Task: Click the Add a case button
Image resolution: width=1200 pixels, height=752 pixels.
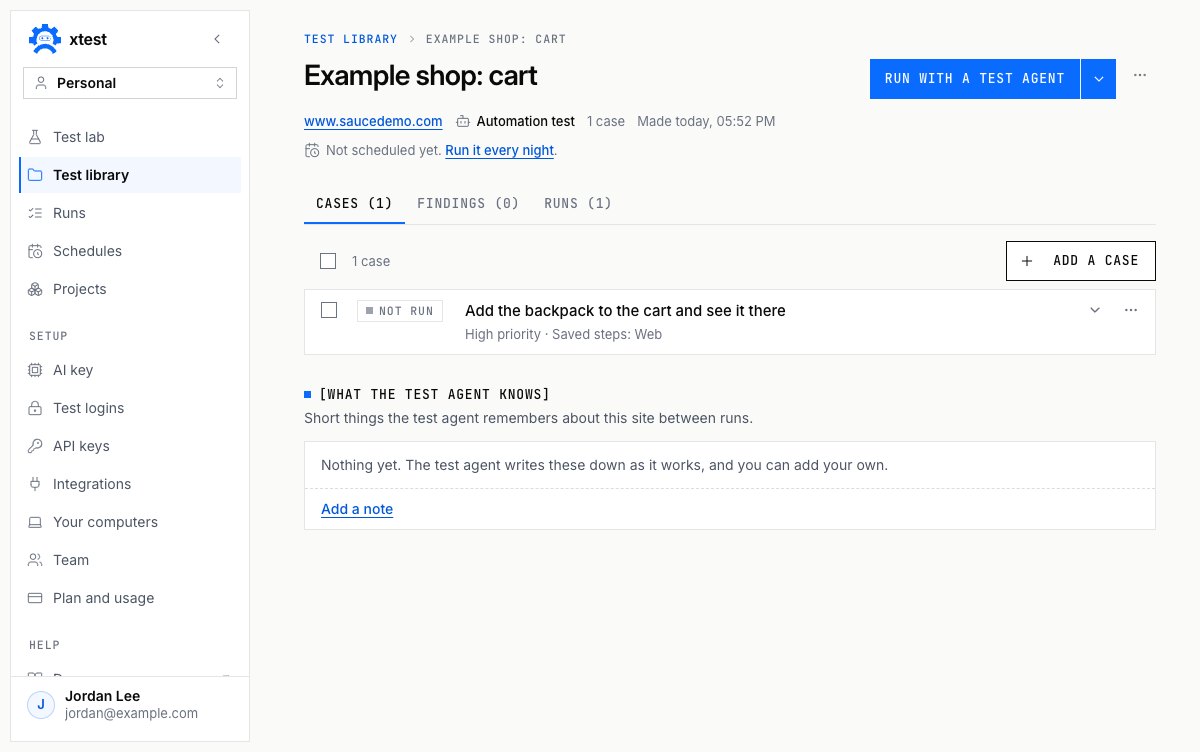Action: [x=1080, y=260]
